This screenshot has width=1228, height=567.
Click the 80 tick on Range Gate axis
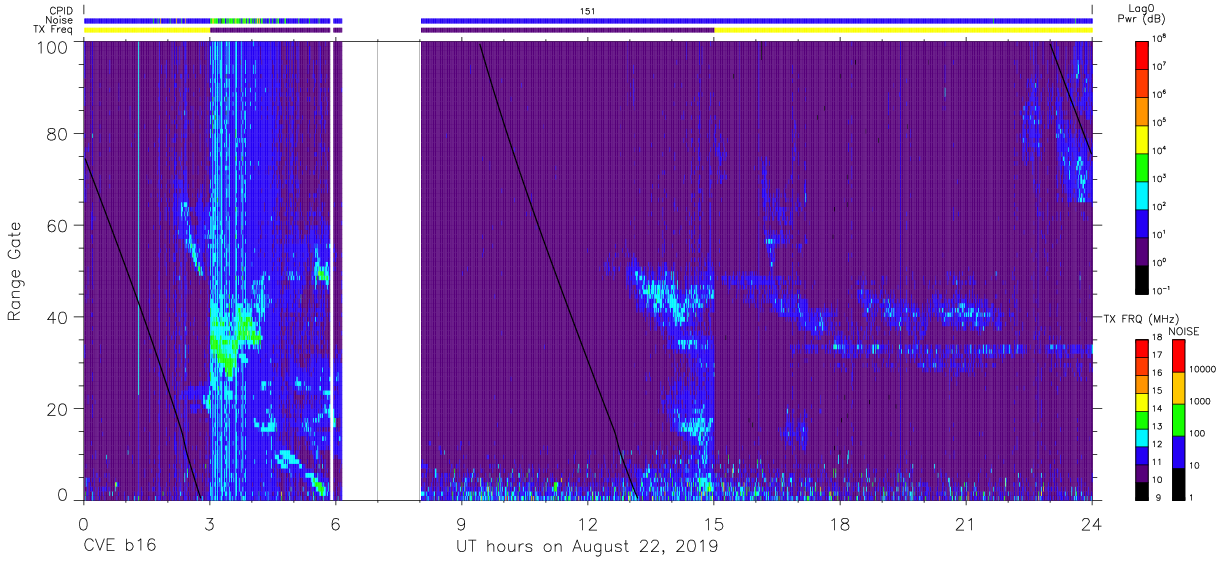pos(59,134)
